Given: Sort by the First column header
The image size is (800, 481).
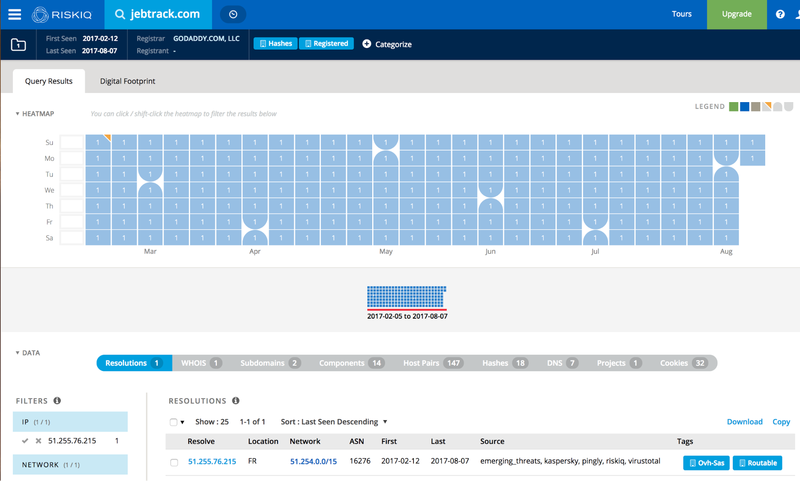Looking at the screenshot, I should [389, 441].
